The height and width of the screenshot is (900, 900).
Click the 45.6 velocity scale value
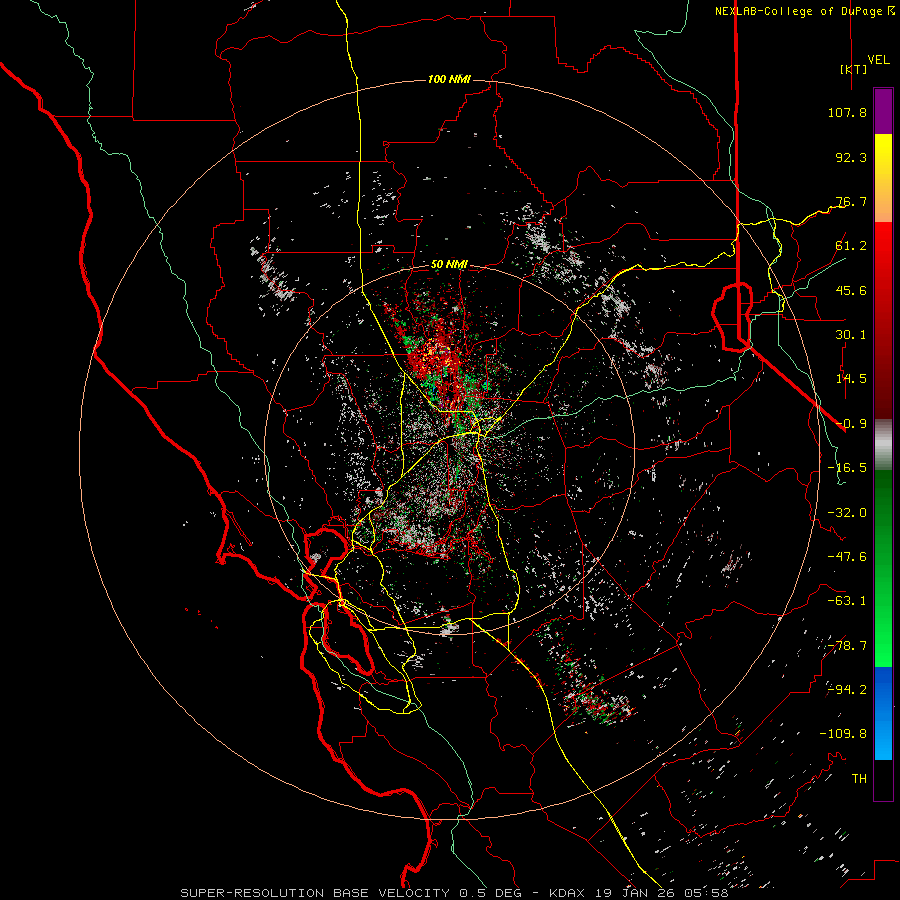851,290
